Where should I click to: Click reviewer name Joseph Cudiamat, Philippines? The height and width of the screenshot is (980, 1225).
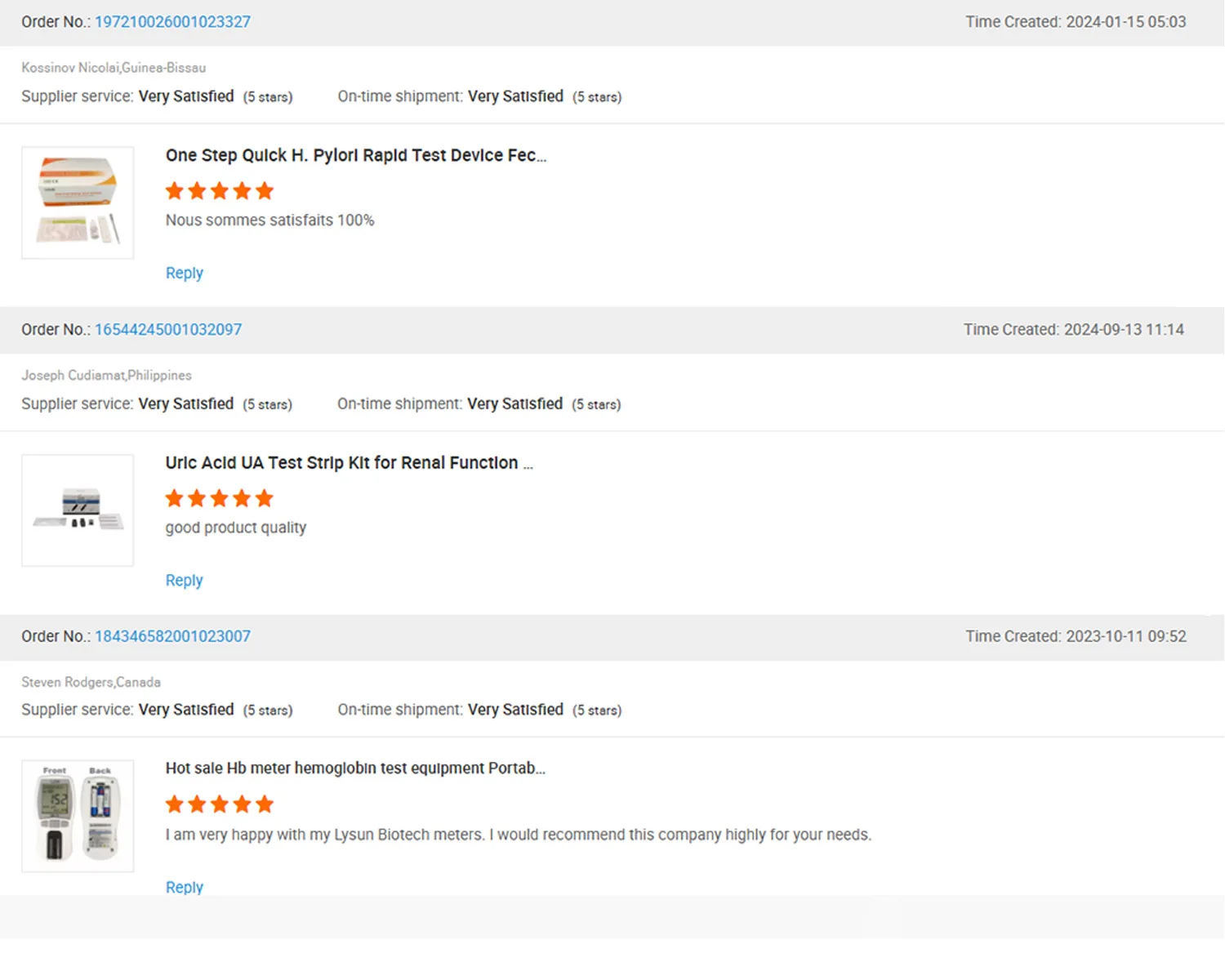(106, 376)
